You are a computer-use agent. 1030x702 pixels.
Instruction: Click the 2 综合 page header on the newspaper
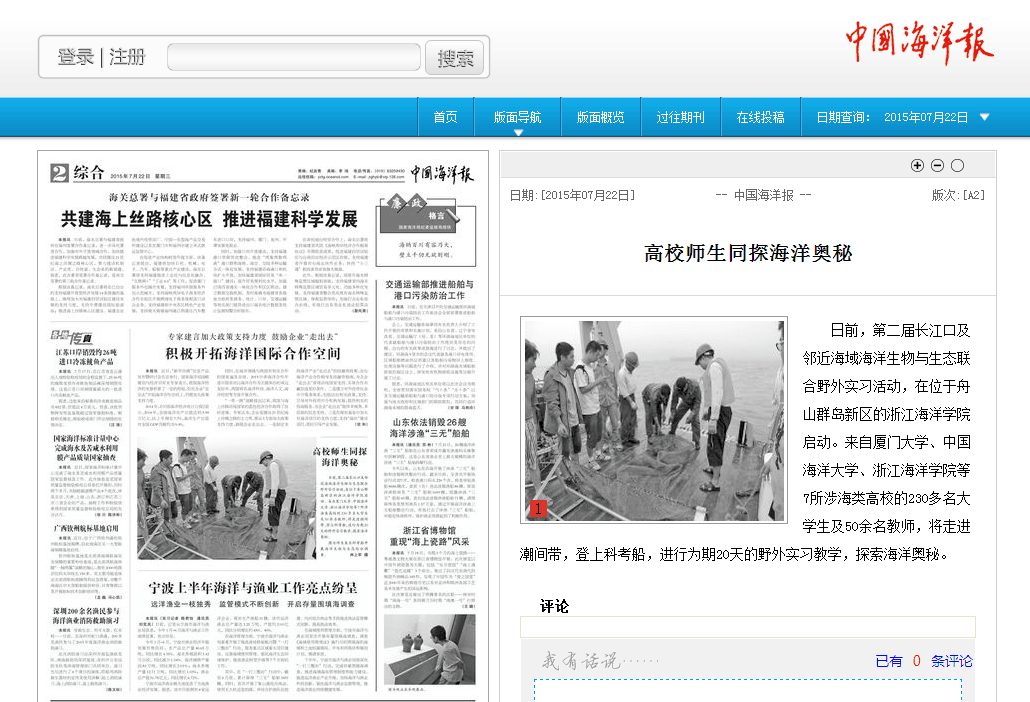coord(77,173)
